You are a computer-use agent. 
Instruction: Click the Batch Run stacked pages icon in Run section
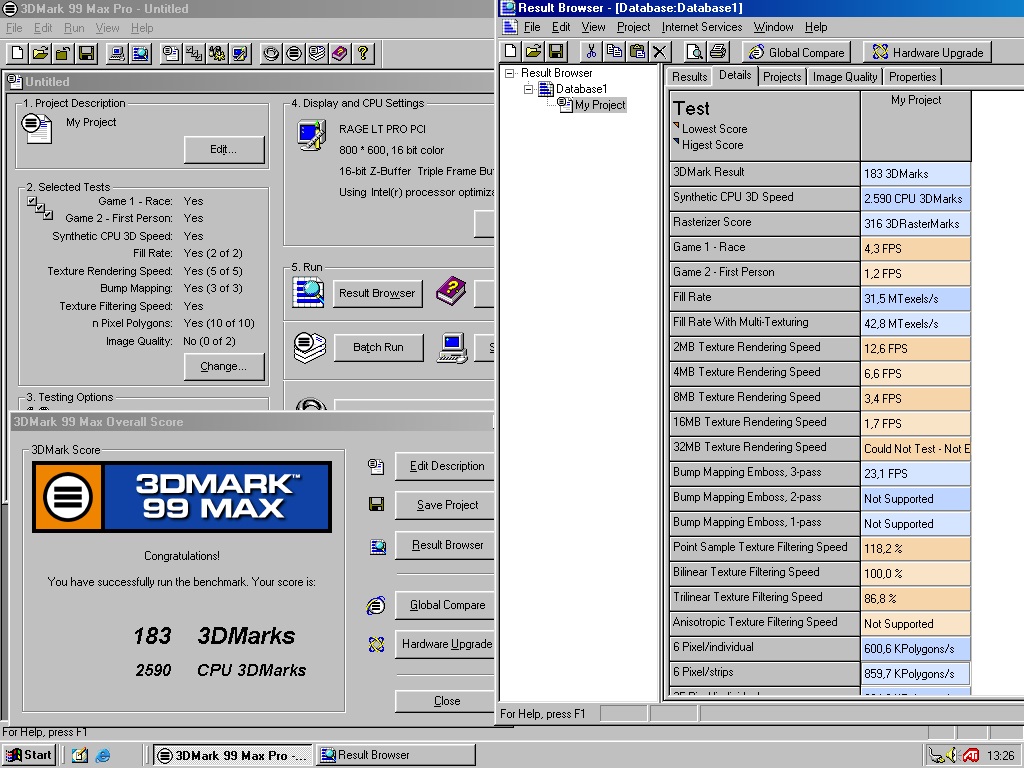pyautogui.click(x=310, y=347)
